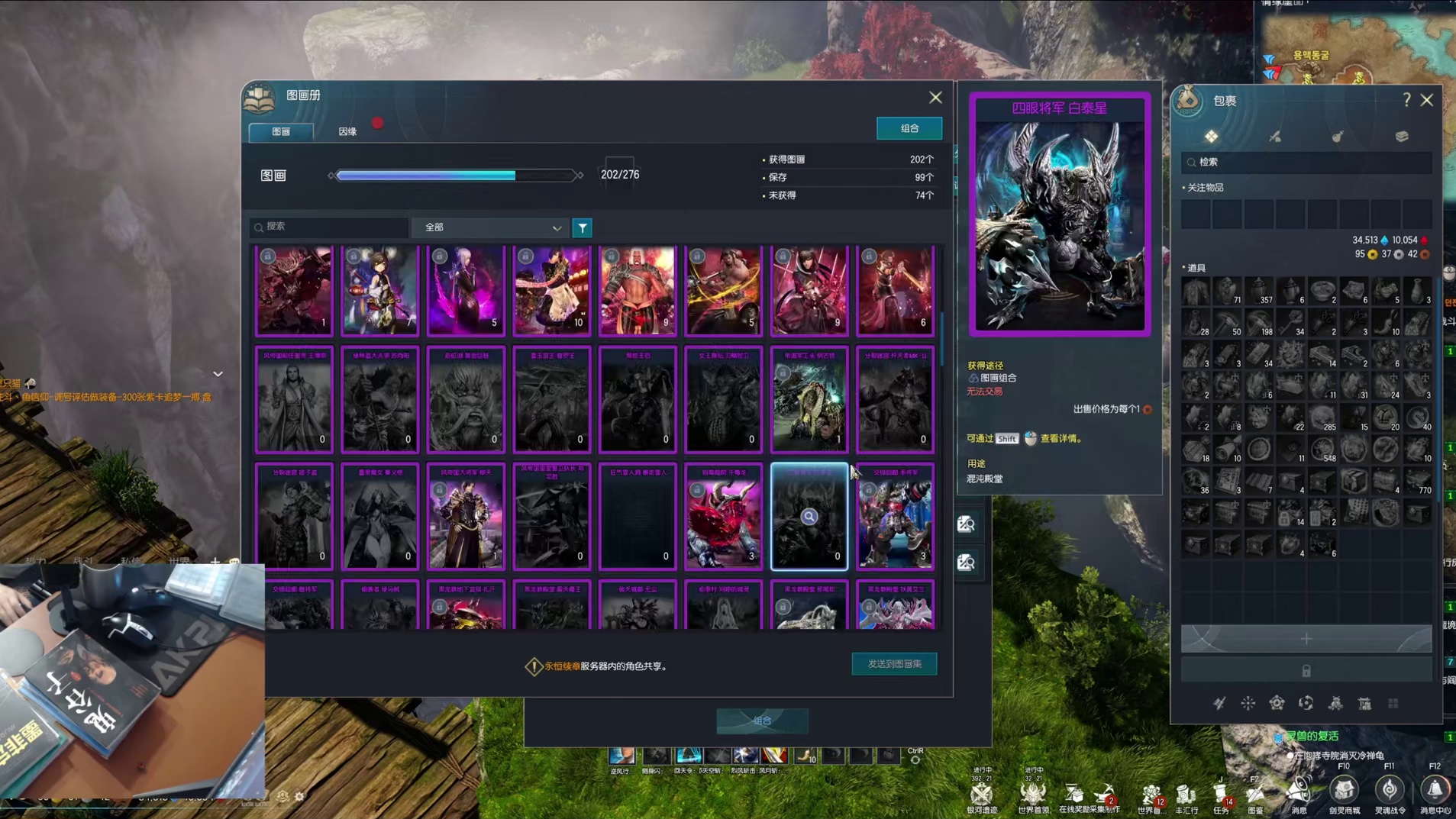
Task: Open the 消息中心 bell icon
Action: (1435, 789)
